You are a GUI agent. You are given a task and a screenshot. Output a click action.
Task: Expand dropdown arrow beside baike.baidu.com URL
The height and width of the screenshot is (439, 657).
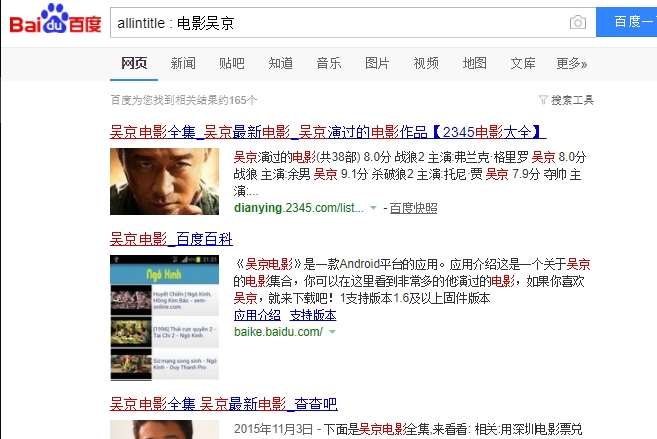click(x=332, y=332)
